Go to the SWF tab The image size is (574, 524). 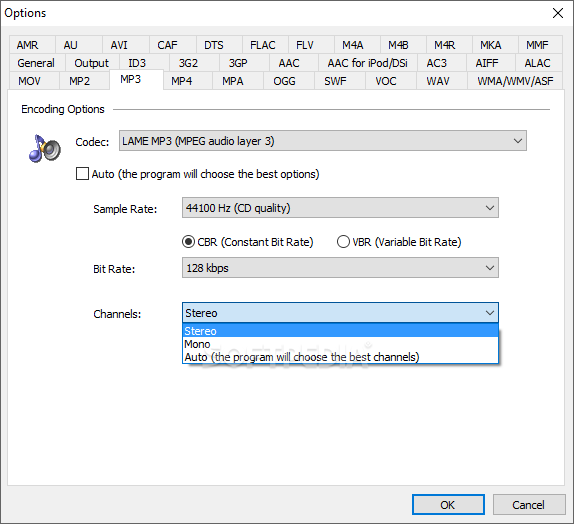pyautogui.click(x=340, y=81)
